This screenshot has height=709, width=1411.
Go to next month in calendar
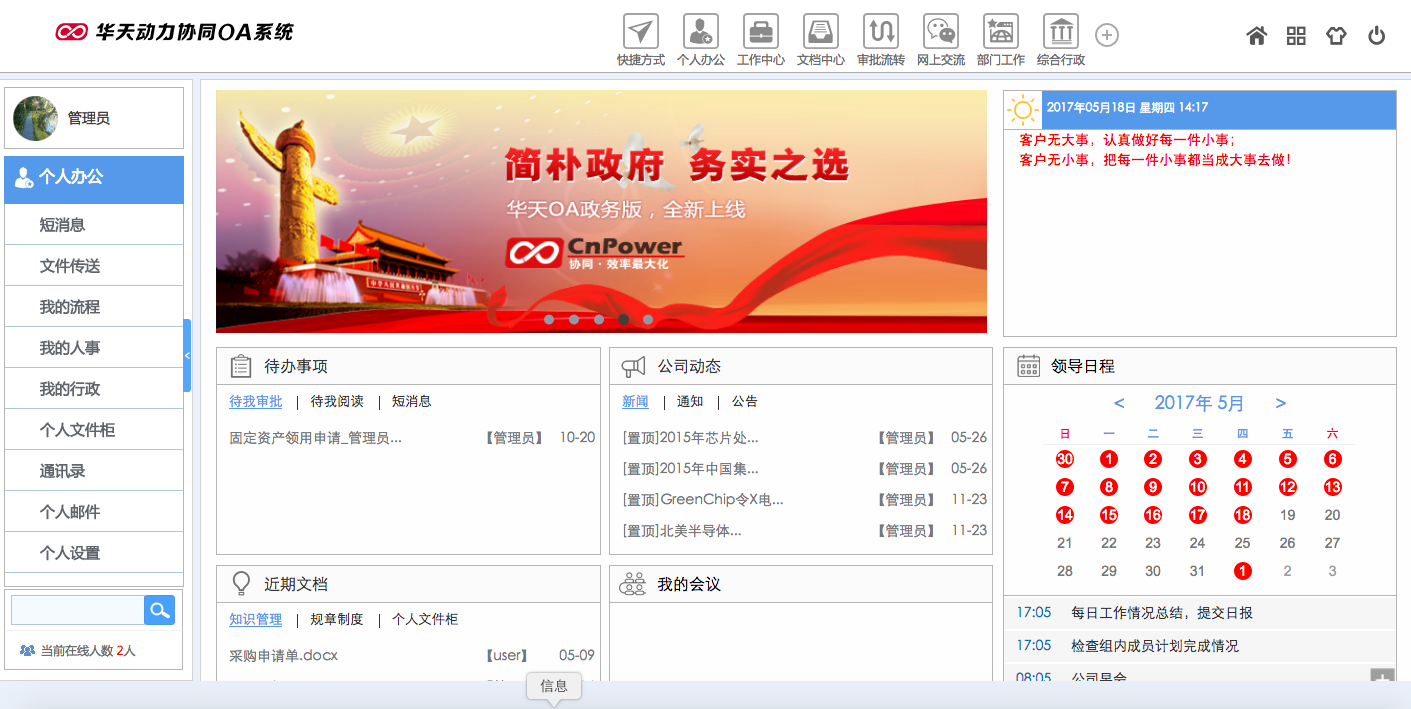1280,403
